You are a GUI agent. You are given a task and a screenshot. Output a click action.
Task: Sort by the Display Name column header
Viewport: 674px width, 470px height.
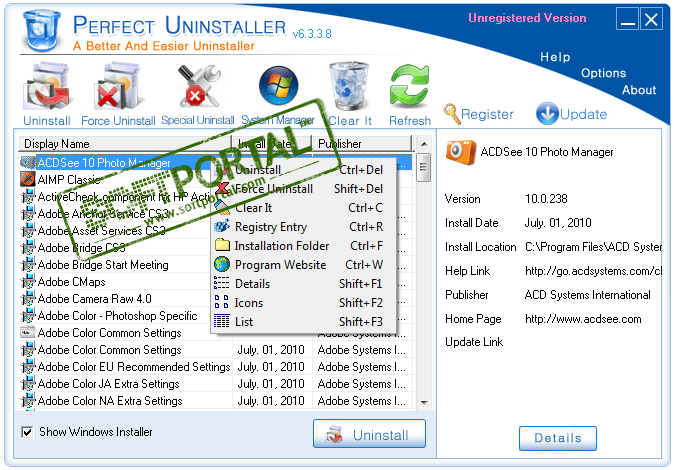(125, 144)
